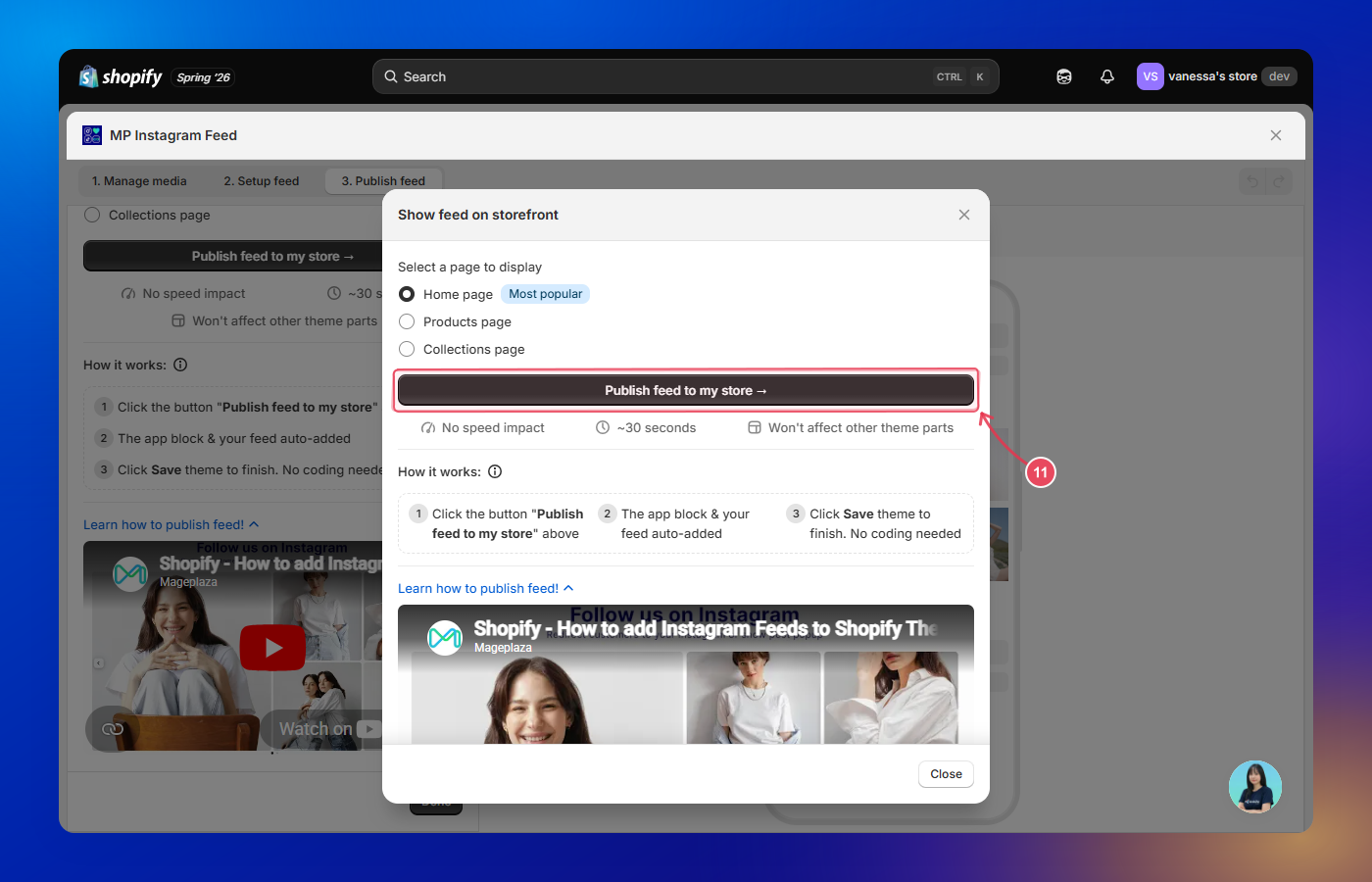Select the 3. Publish feed tab
The image size is (1372, 882).
383,181
